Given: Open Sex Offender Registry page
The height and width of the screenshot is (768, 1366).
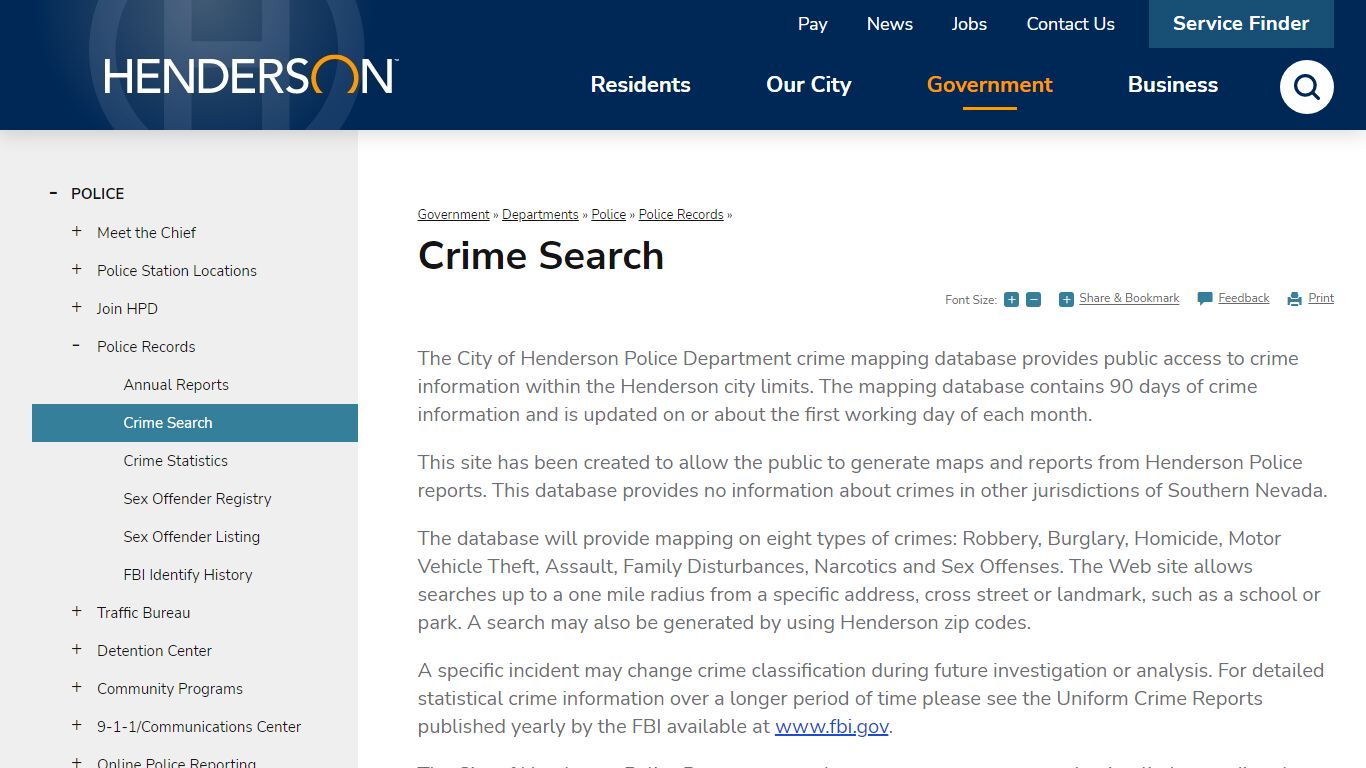Looking at the screenshot, I should tap(197, 499).
